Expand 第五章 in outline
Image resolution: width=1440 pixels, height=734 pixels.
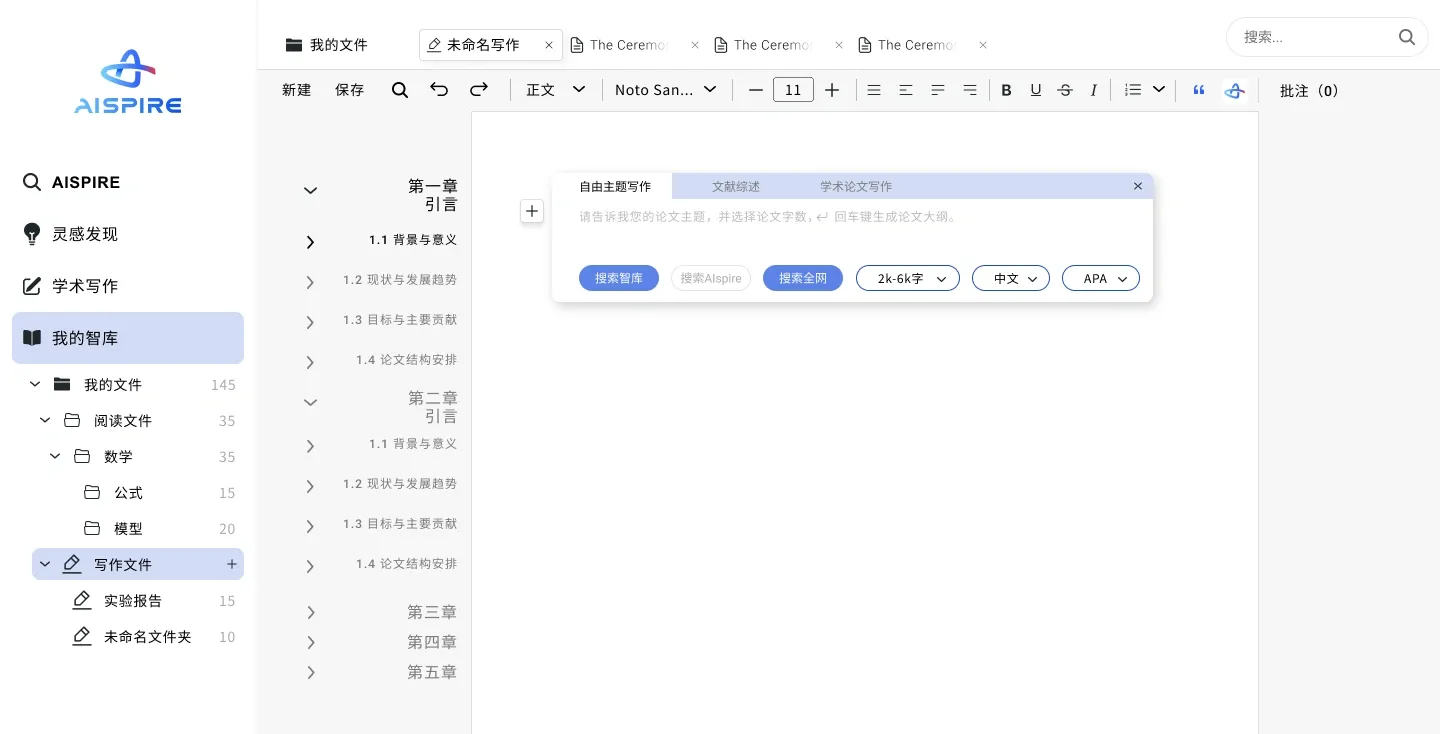tap(311, 673)
